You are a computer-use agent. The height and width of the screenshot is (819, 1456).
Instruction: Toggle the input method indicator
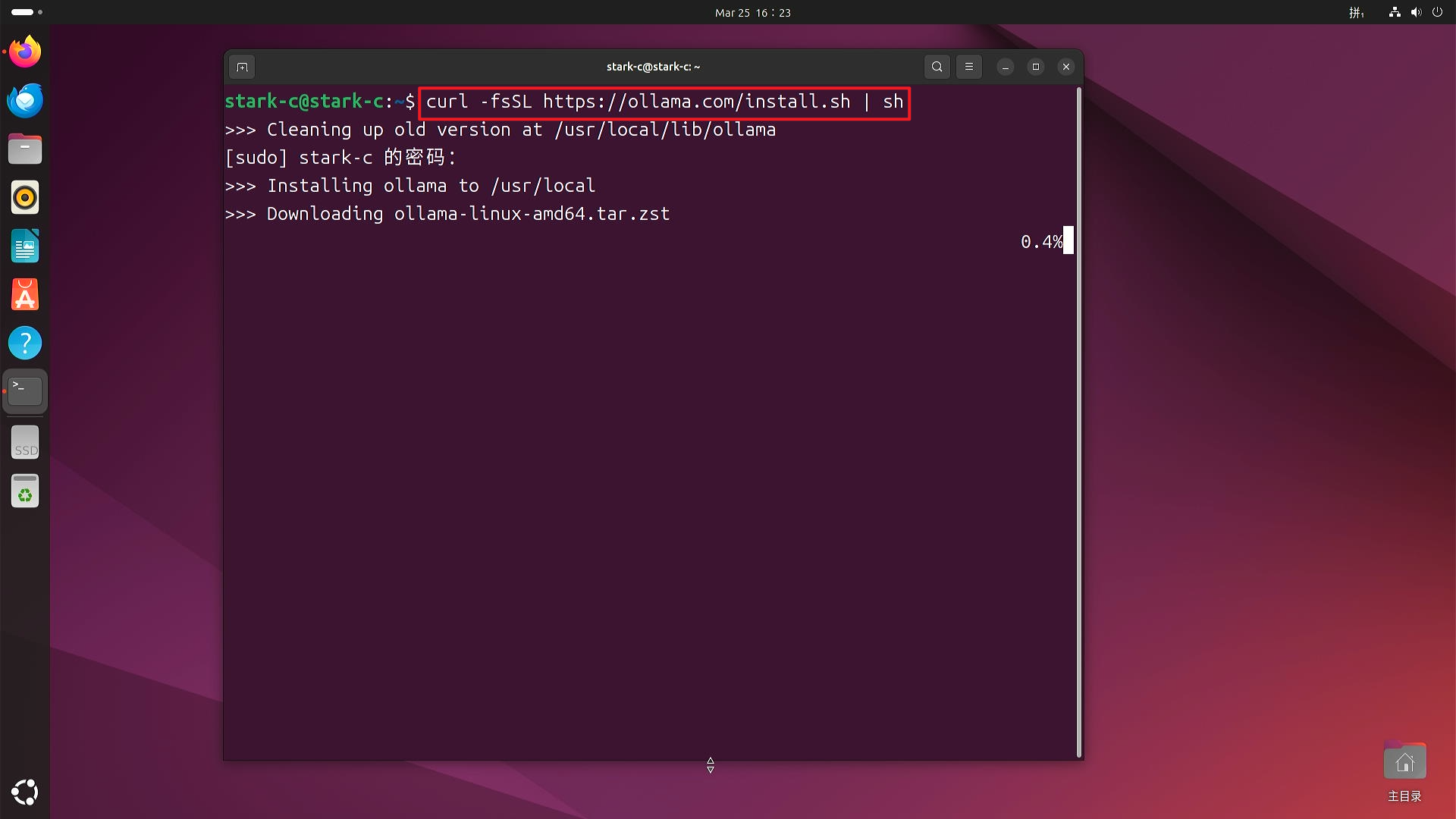point(1356,12)
